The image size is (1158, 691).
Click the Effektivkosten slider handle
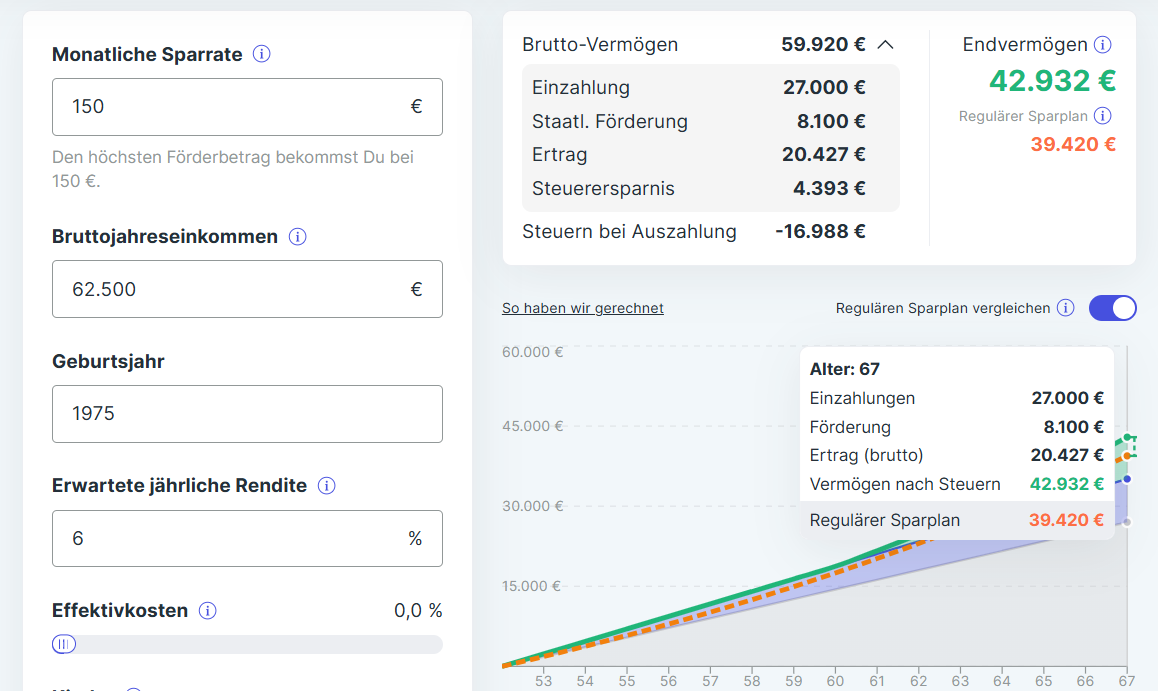click(x=64, y=644)
